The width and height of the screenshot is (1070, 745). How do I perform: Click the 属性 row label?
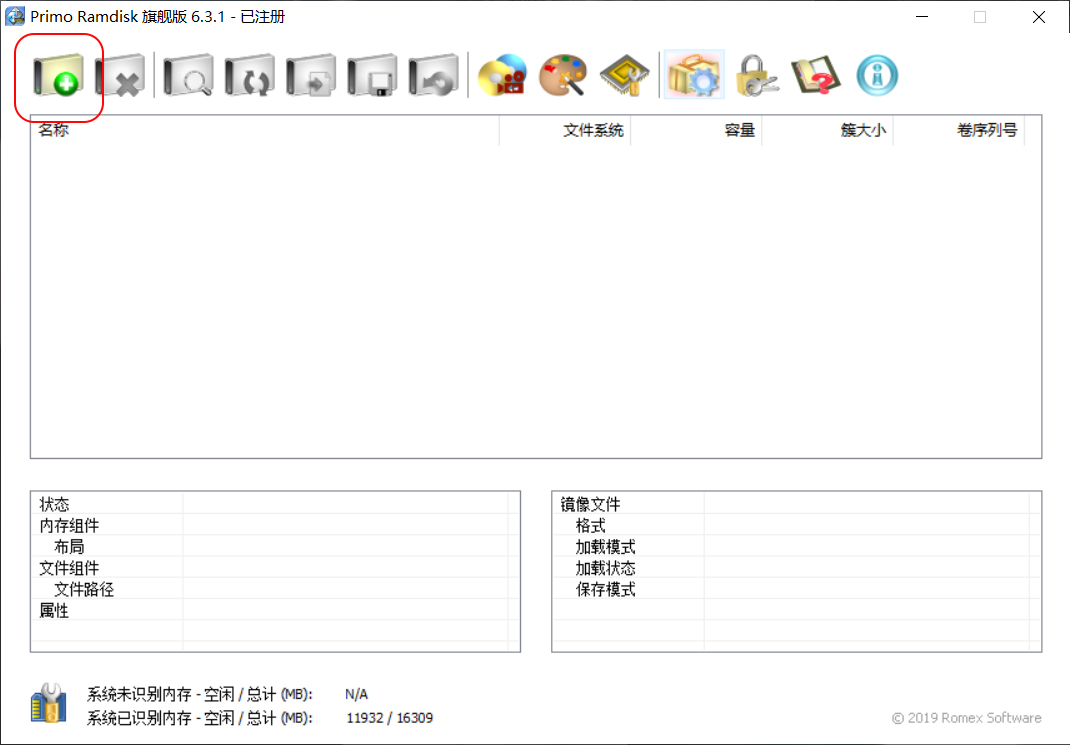55,610
